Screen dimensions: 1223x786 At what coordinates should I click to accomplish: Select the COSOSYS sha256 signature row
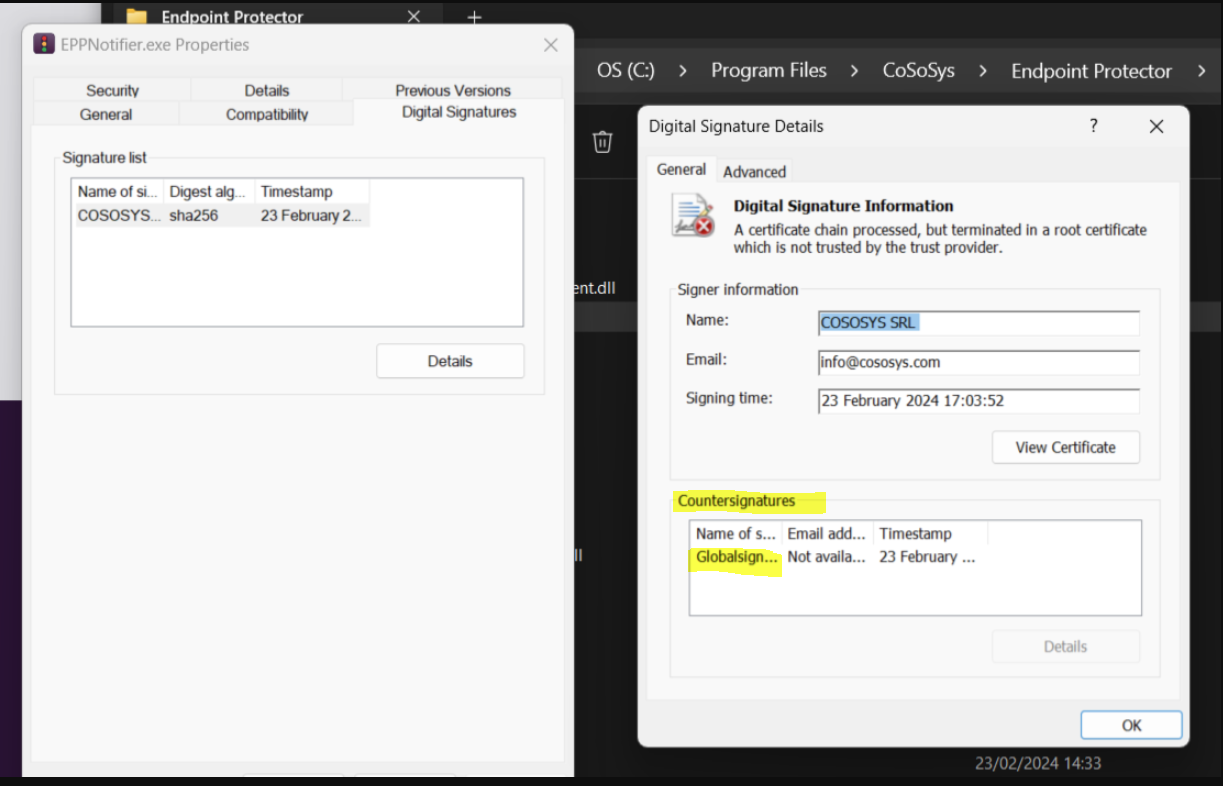point(220,215)
